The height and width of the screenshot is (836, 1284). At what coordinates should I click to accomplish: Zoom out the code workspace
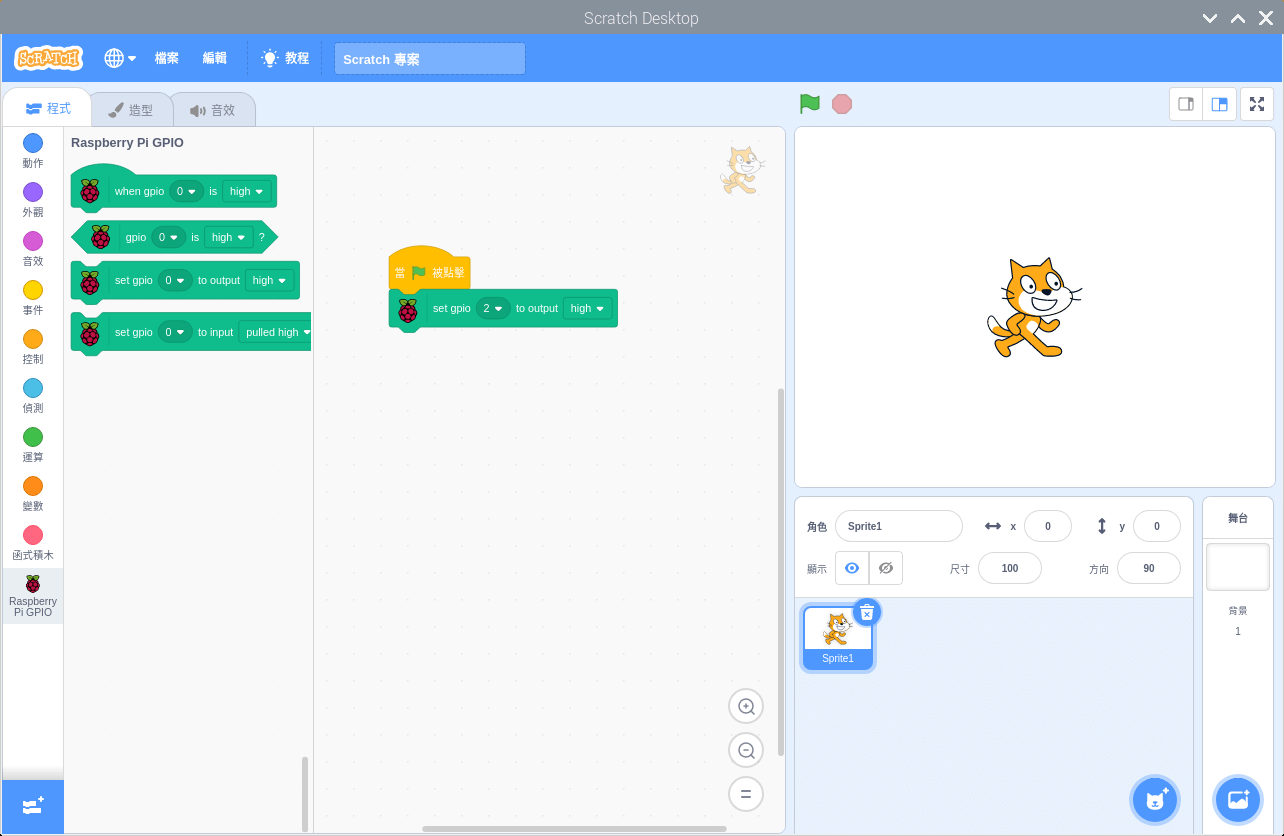[746, 750]
